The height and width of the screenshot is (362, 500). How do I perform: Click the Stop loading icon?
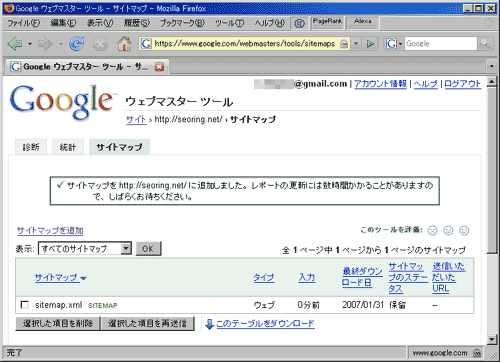click(x=100, y=44)
